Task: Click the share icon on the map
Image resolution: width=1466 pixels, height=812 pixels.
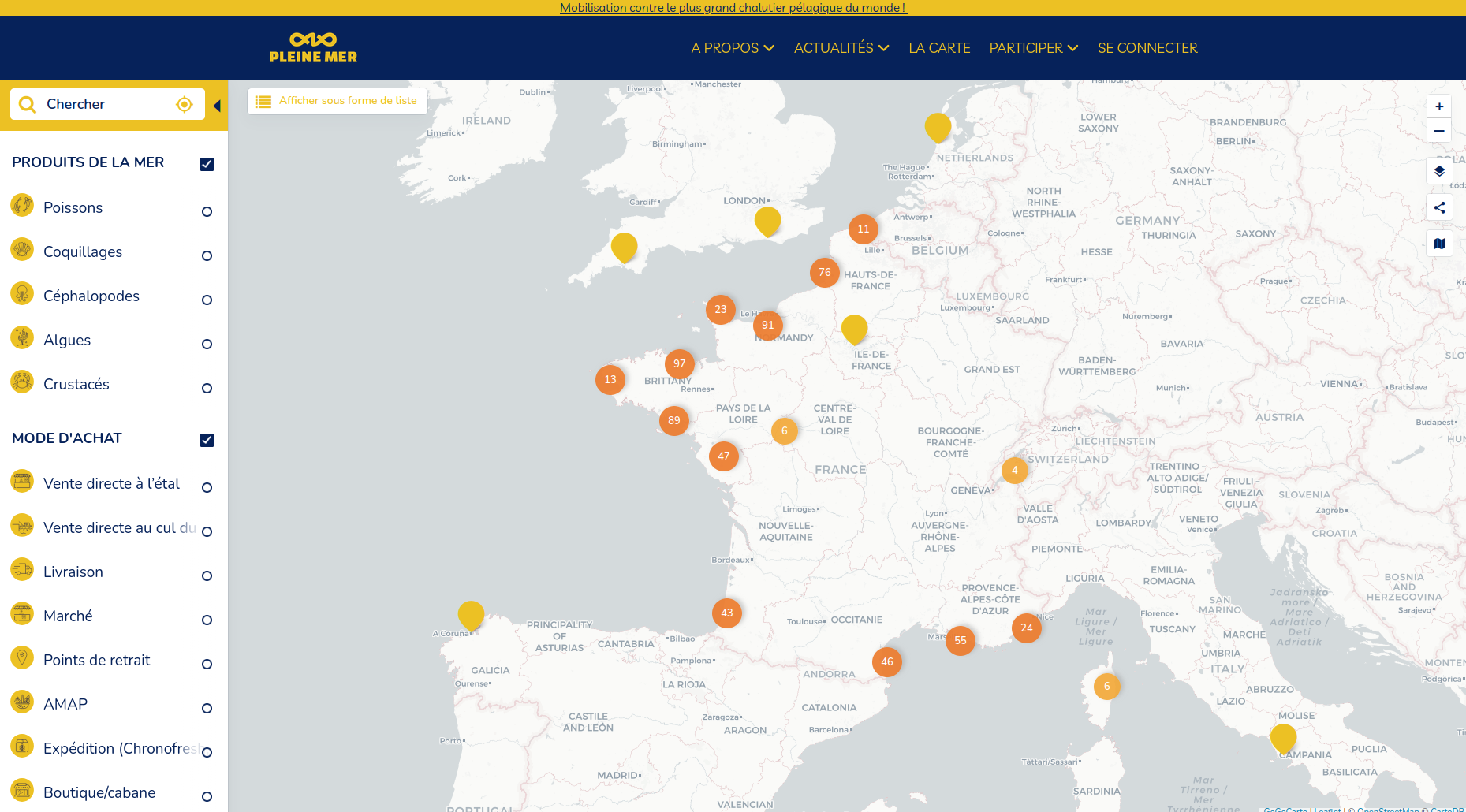Action: [x=1439, y=207]
